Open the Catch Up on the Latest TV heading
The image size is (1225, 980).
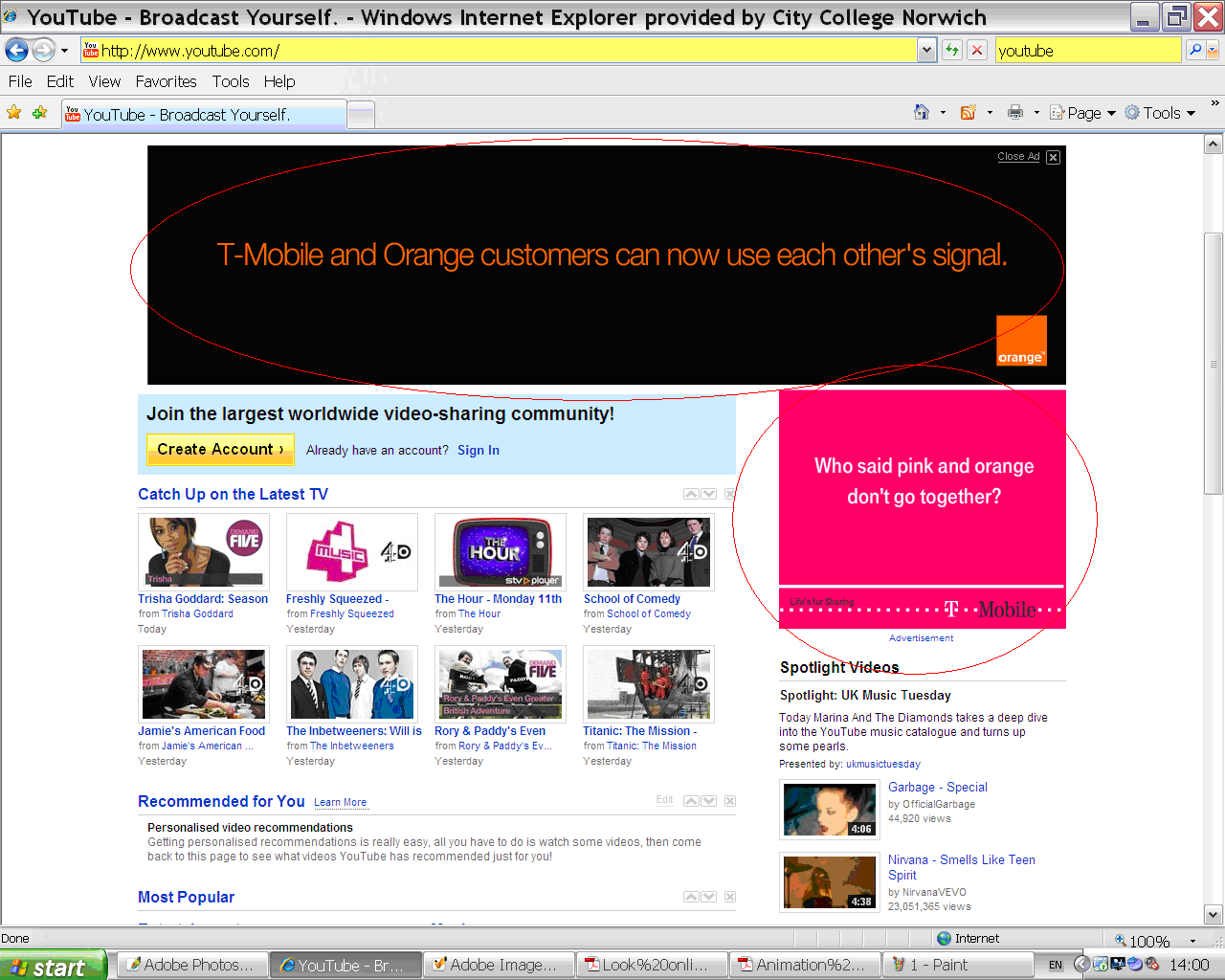point(233,494)
